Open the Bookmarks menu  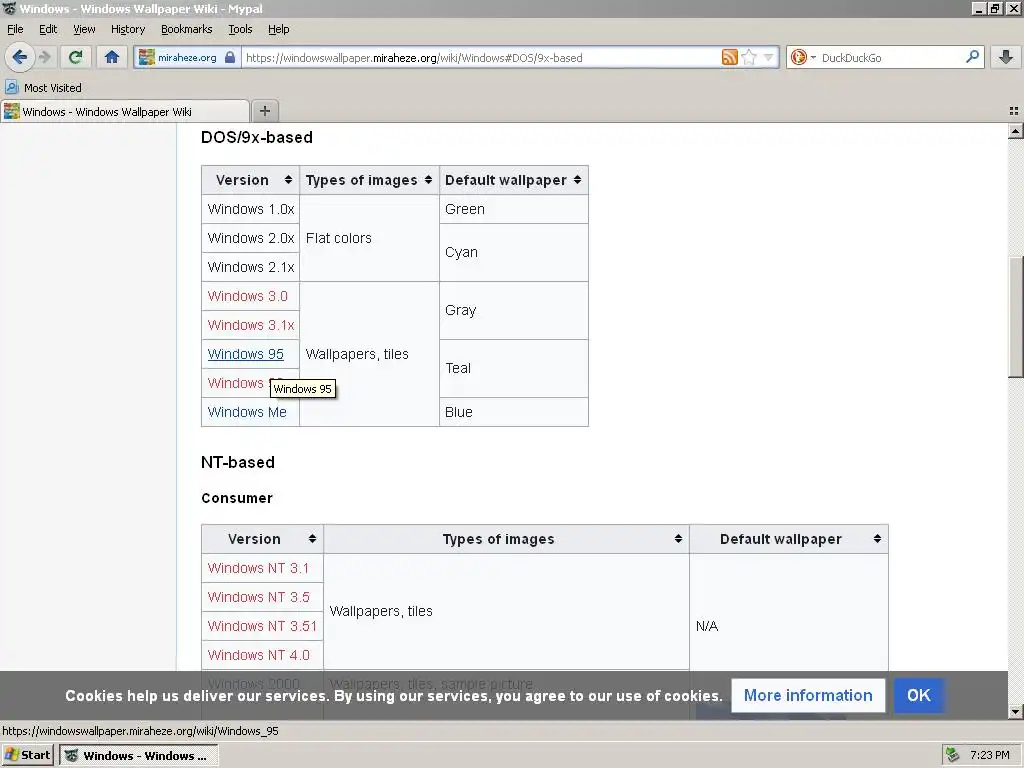[x=187, y=29]
